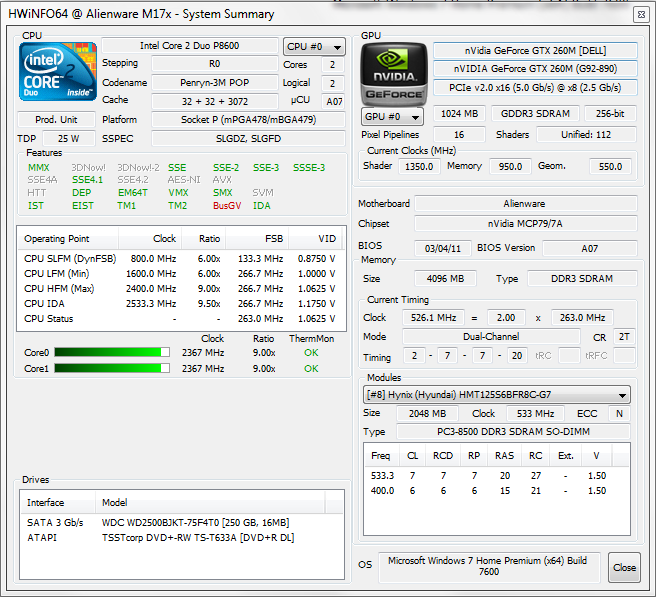Click the 4096 MB memory size field
This screenshot has height=597, width=656.
click(x=445, y=279)
